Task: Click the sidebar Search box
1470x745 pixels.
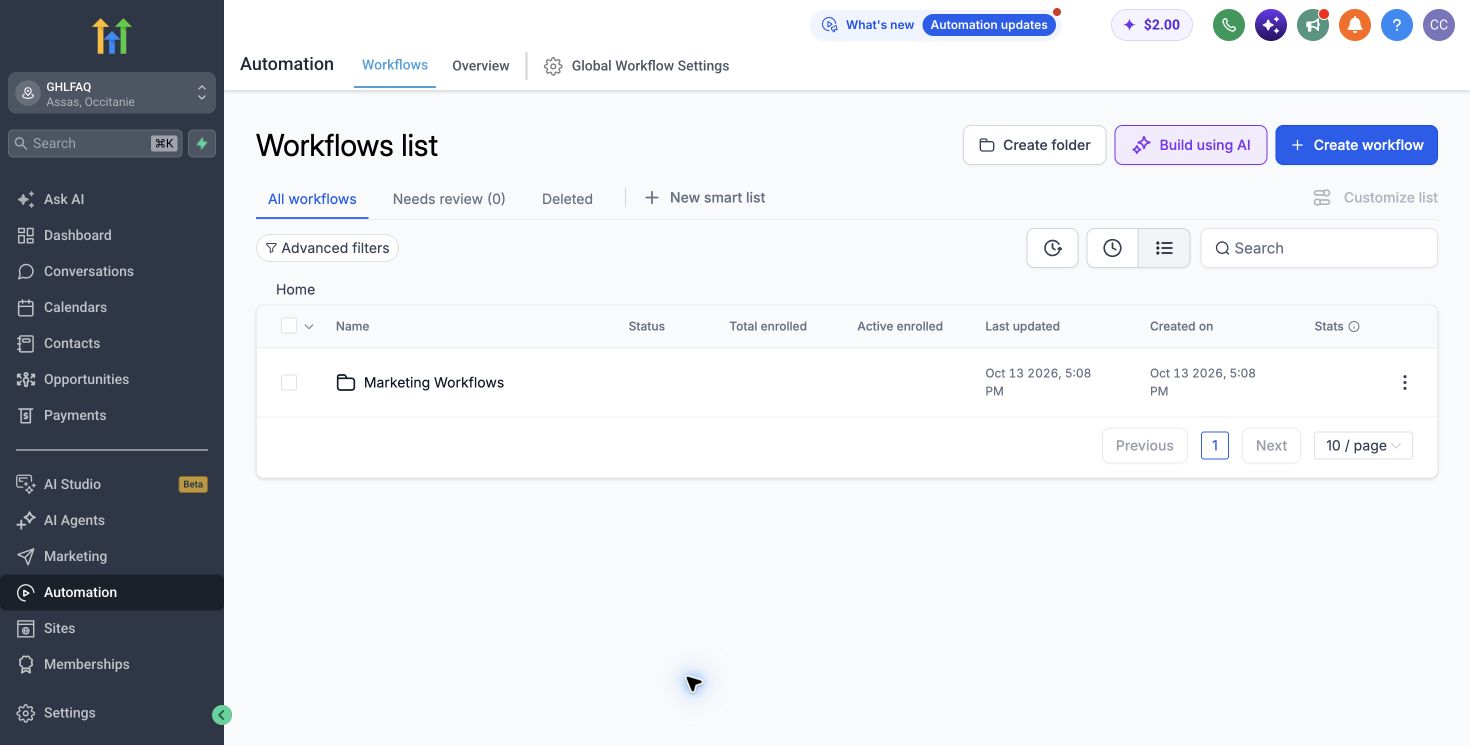Action: (96, 143)
